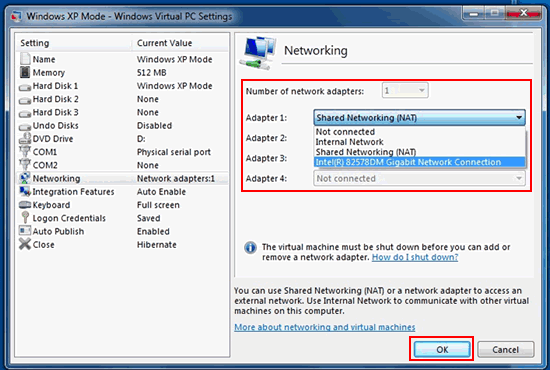Open the Adapter 1 dropdown arrow
550x370 pixels.
(x=519, y=117)
